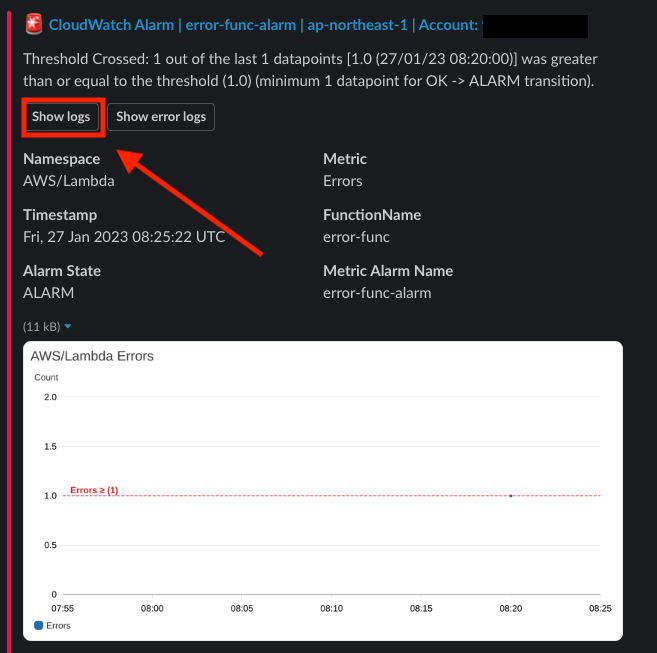
Task: Click the error-func function name value
Action: [356, 237]
